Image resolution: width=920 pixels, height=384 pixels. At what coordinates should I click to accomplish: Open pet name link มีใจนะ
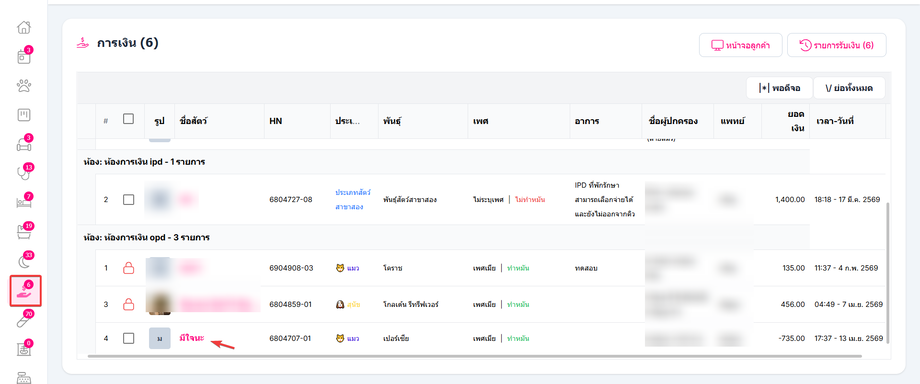[x=192, y=338]
